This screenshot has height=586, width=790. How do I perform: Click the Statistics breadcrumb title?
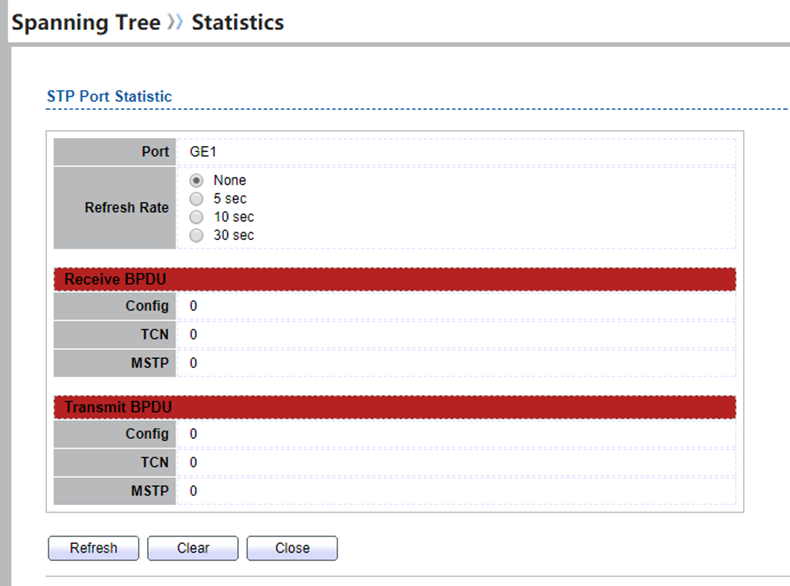click(237, 22)
